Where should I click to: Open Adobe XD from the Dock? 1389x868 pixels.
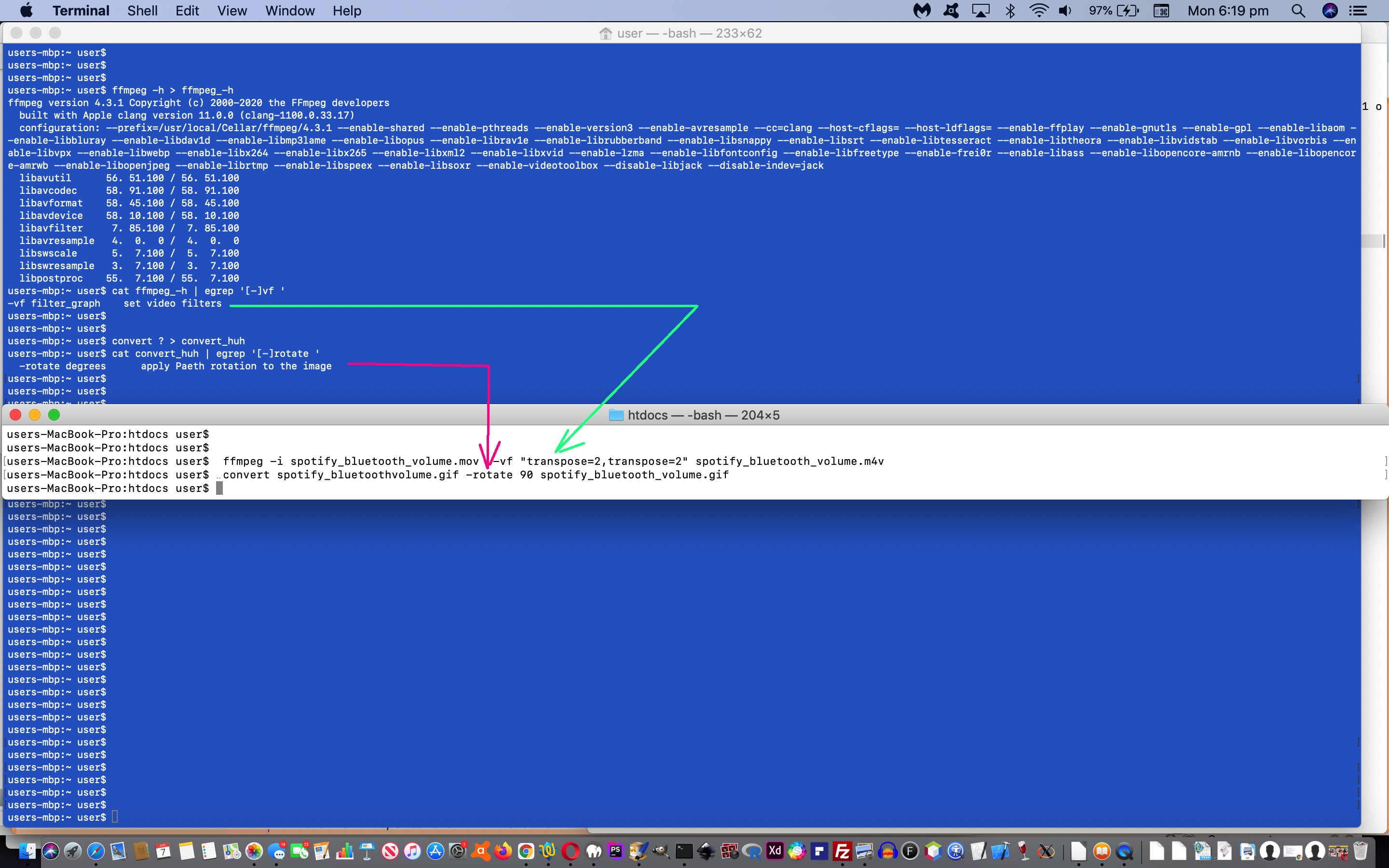click(775, 851)
